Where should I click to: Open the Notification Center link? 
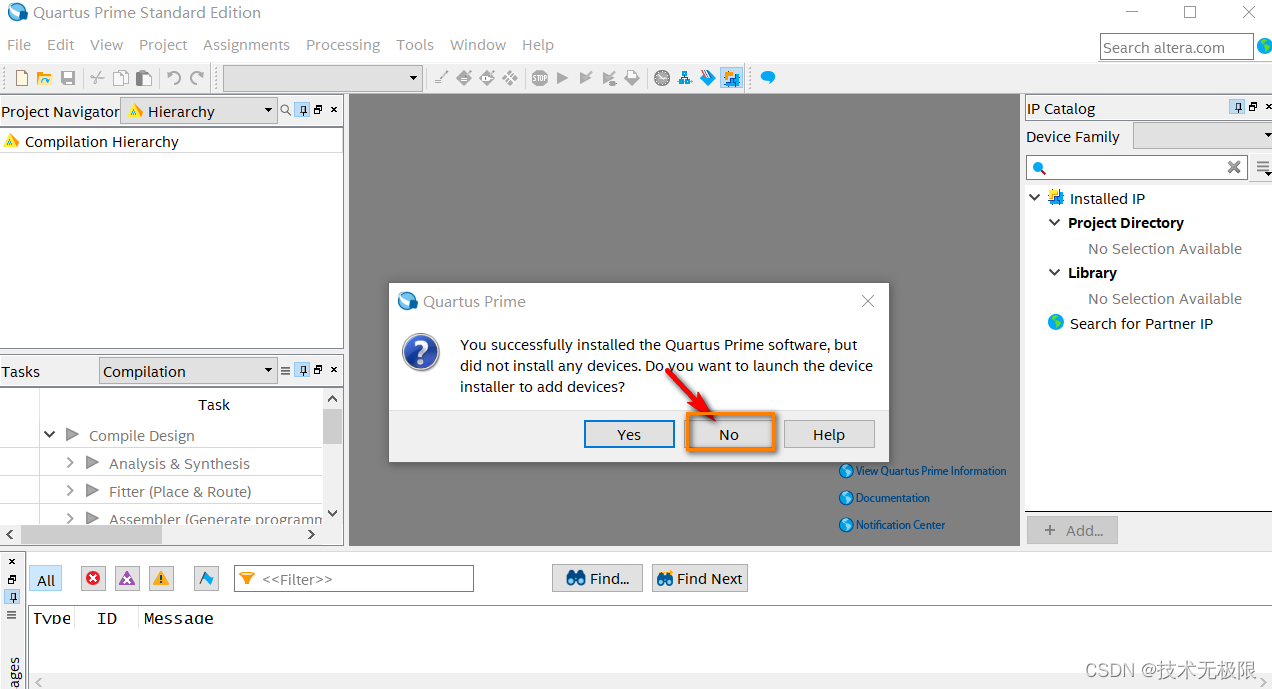coord(900,525)
